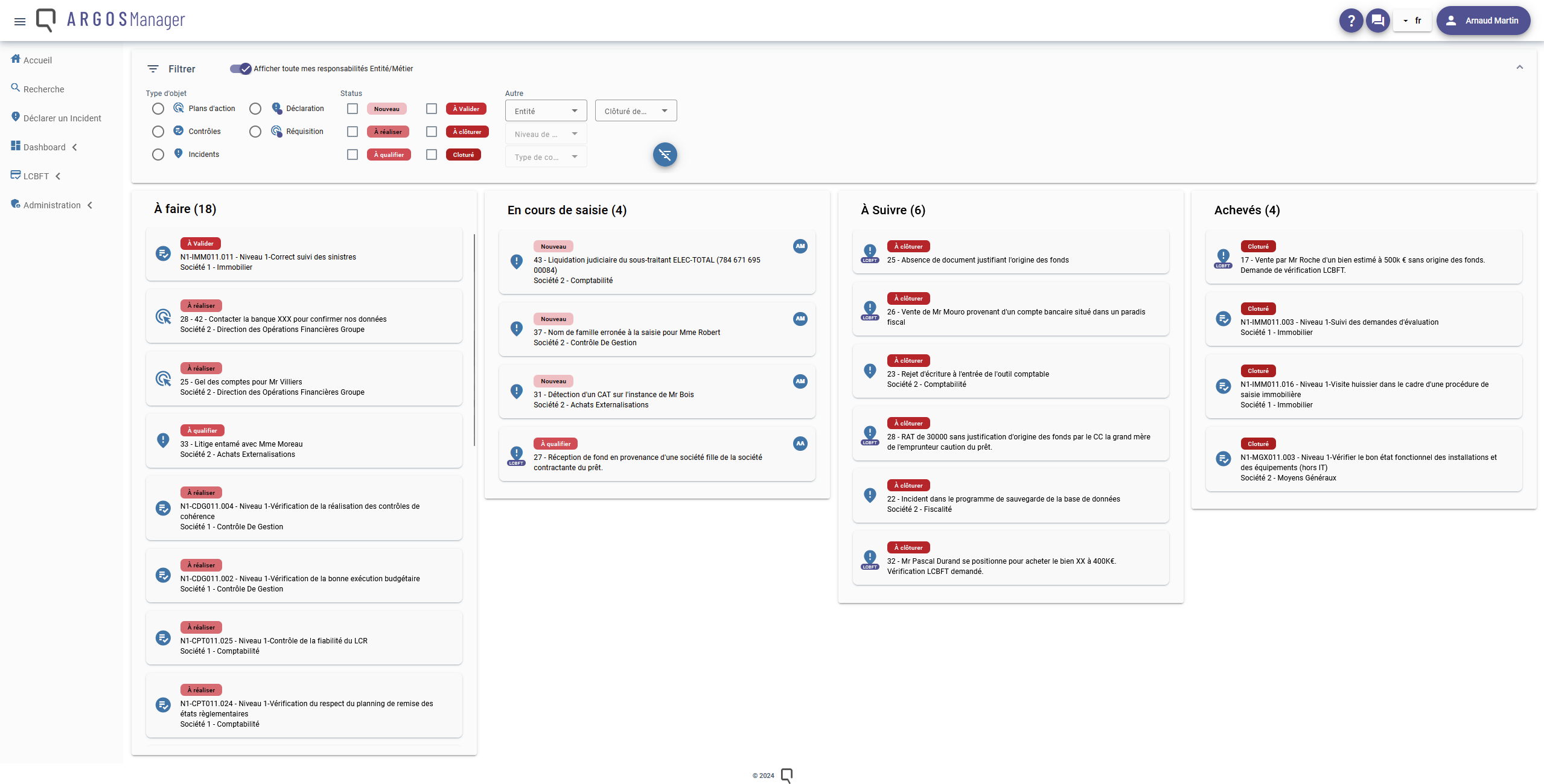Open Dashboard in the sidebar
Image resolution: width=1544 pixels, height=784 pixels.
pyautogui.click(x=44, y=147)
